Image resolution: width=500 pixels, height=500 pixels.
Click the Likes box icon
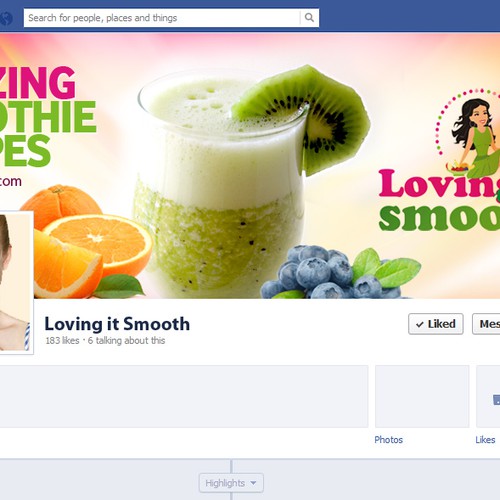point(496,400)
